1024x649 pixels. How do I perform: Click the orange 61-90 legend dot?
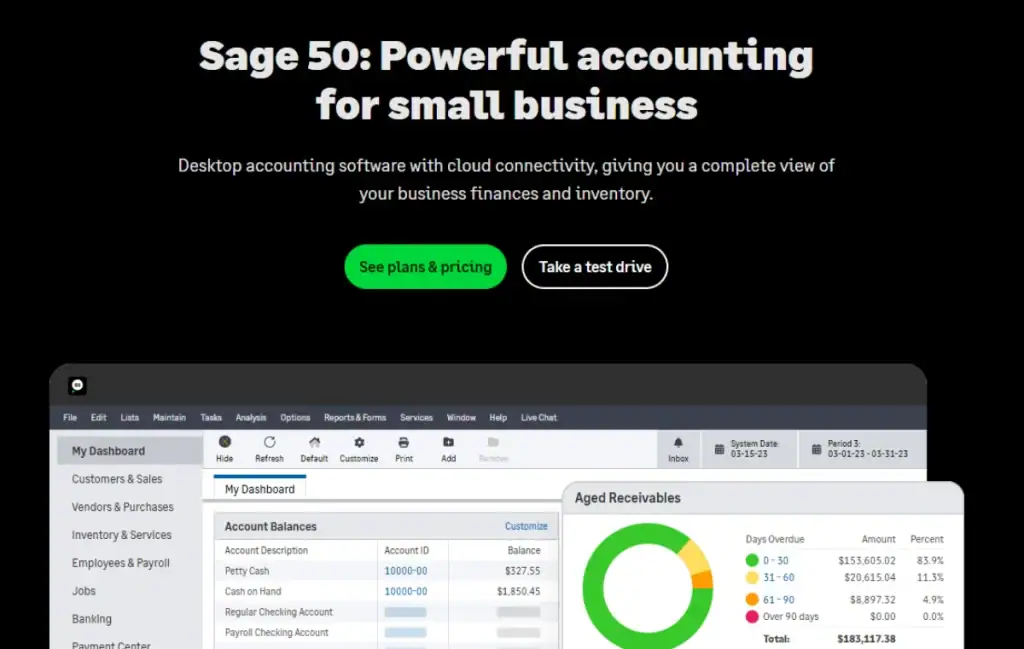click(x=752, y=599)
